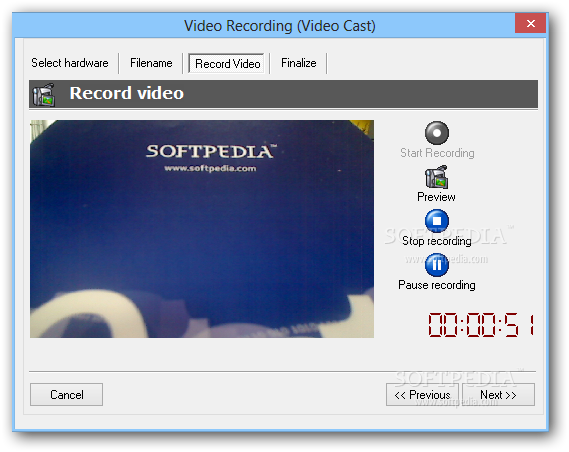Click the Pause recording text label
Image resolution: width=569 pixels, height=452 pixels.
click(437, 285)
